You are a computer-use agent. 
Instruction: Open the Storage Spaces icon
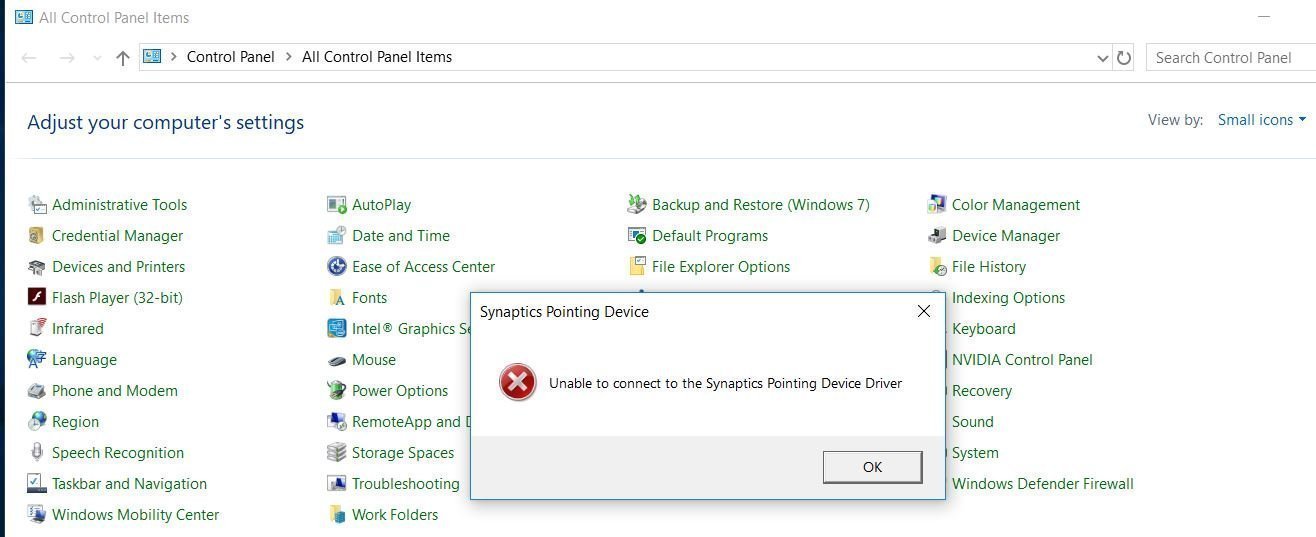[337, 453]
